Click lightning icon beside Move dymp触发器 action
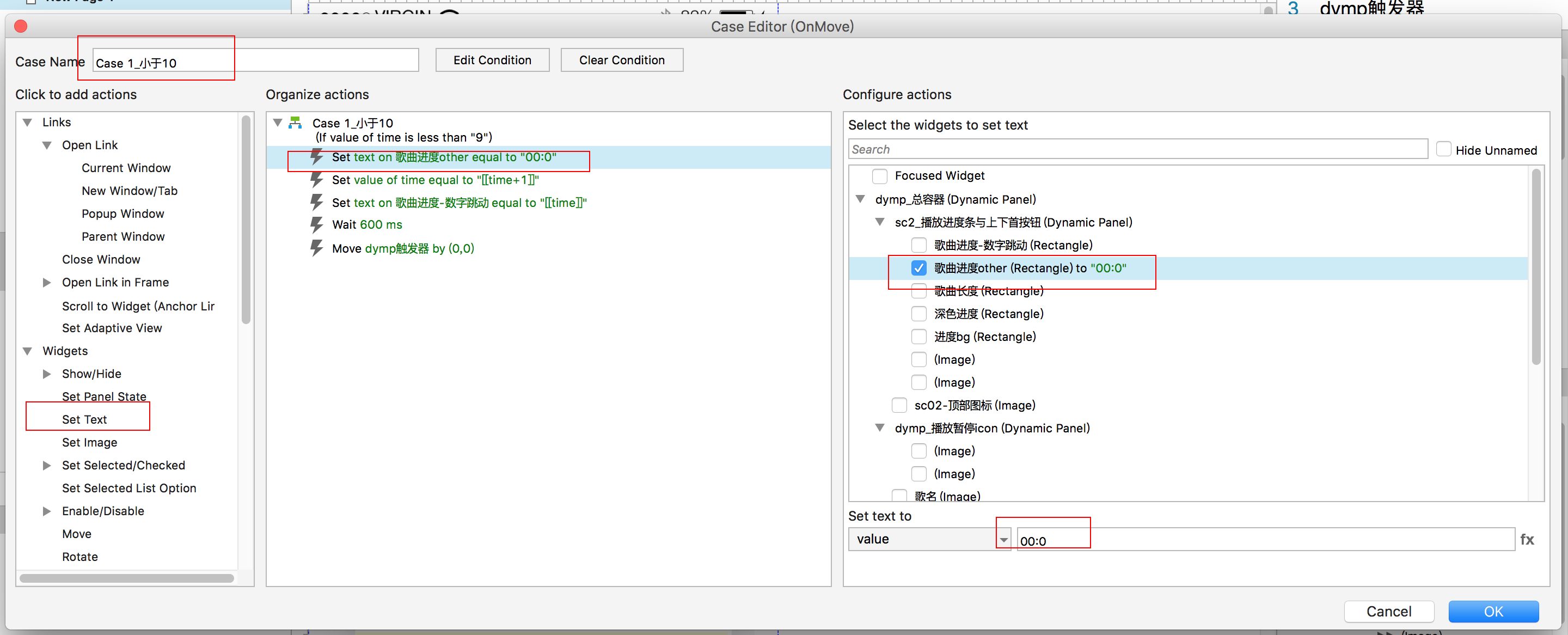The width and height of the screenshot is (1568, 635). [x=316, y=248]
